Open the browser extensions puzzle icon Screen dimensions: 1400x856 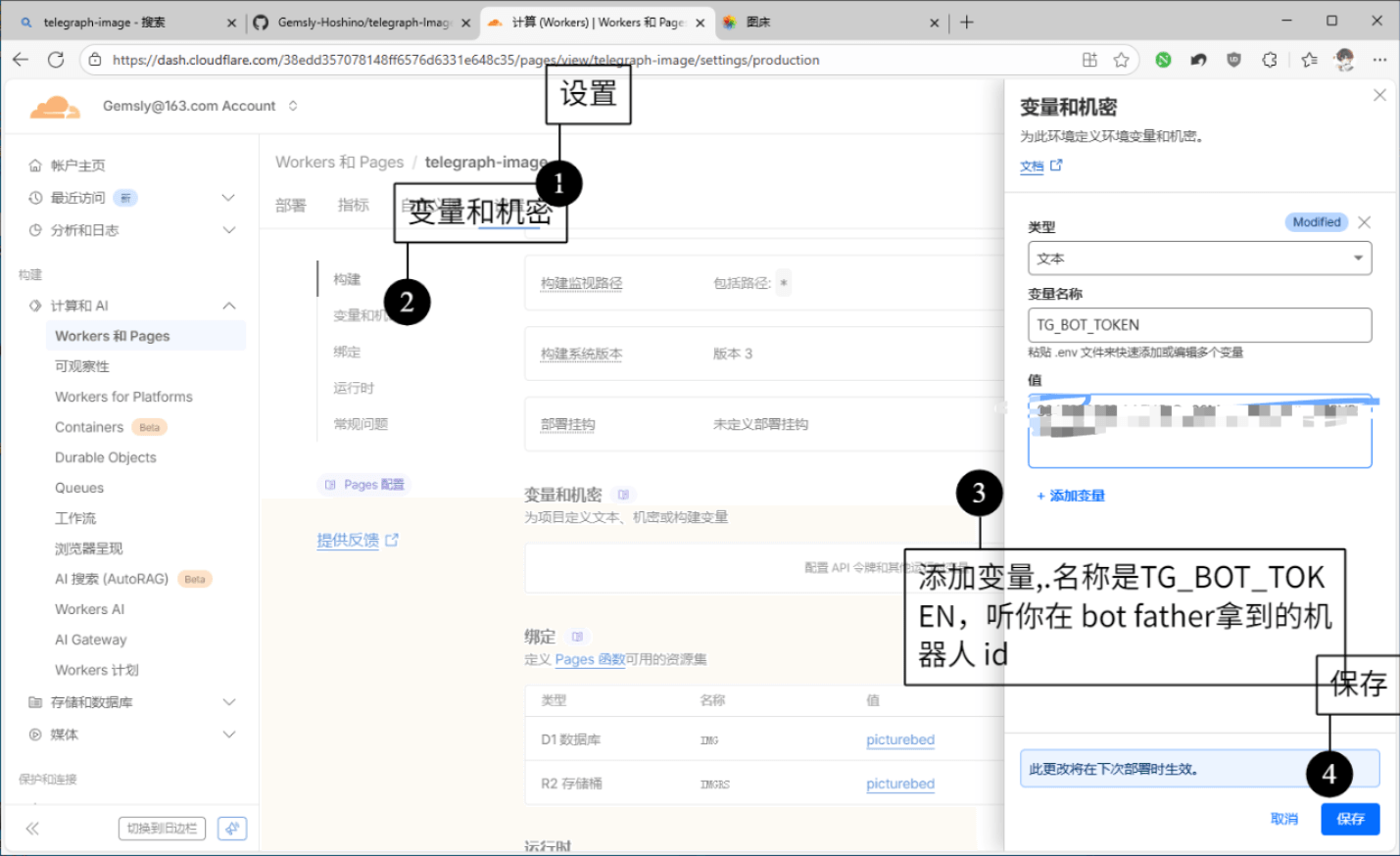(x=1270, y=60)
